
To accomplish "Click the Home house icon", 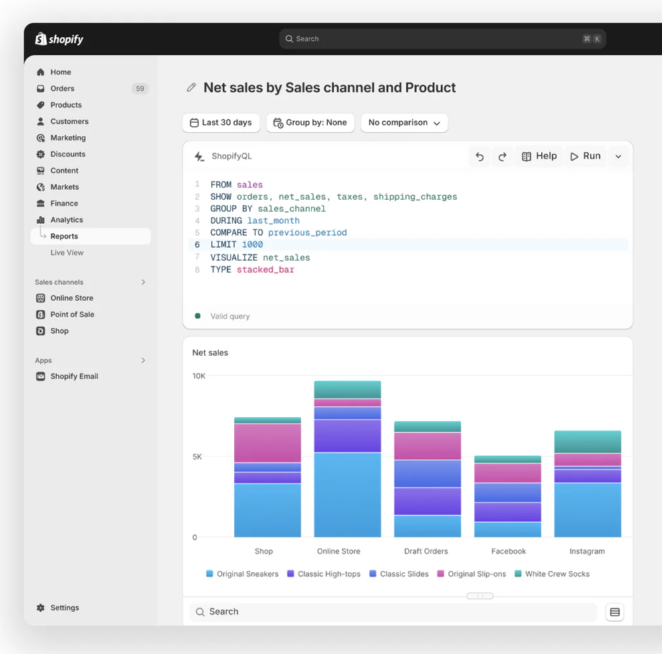I will pyautogui.click(x=41, y=72).
